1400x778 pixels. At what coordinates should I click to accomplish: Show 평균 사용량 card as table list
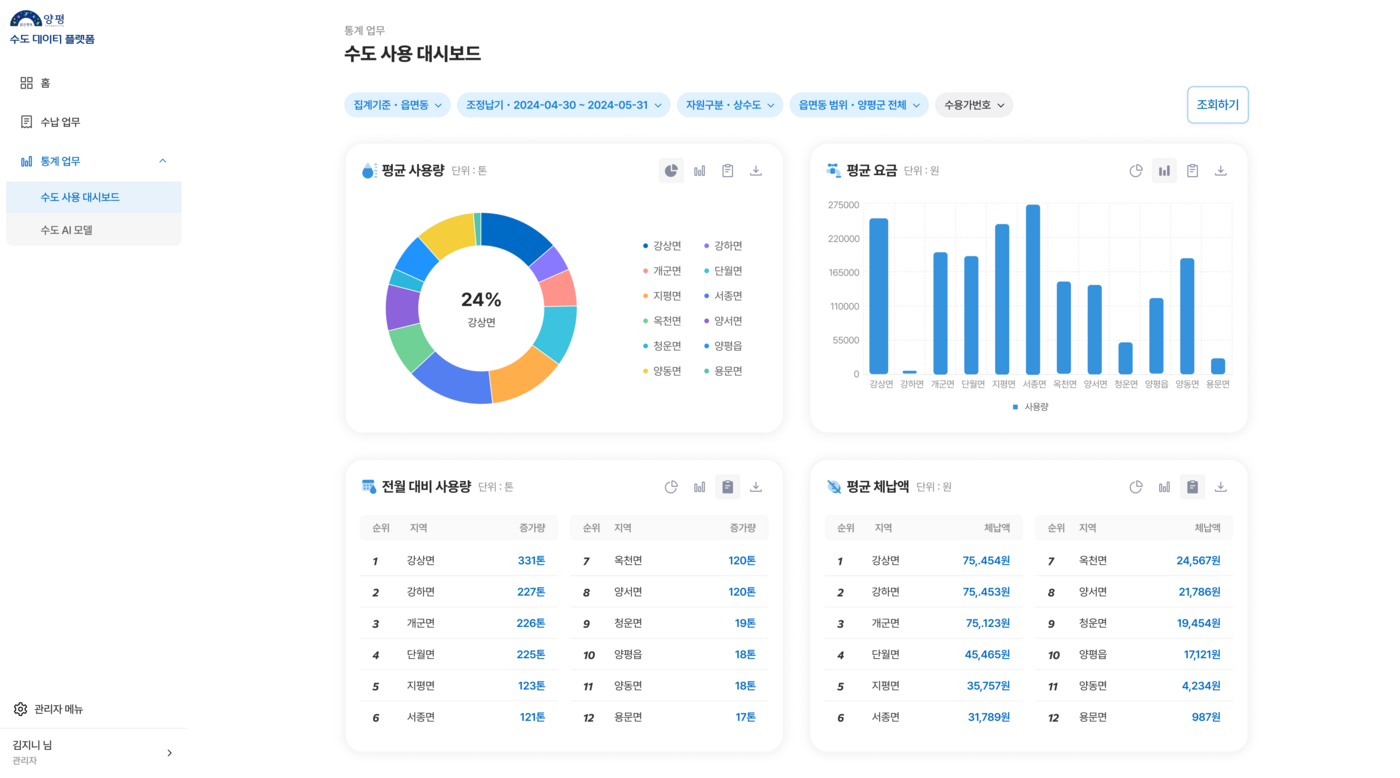(728, 171)
